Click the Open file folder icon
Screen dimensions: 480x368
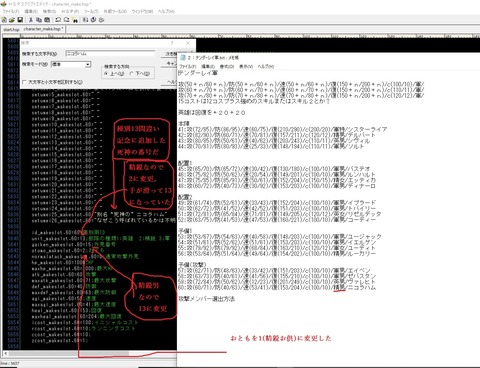click(12, 20)
